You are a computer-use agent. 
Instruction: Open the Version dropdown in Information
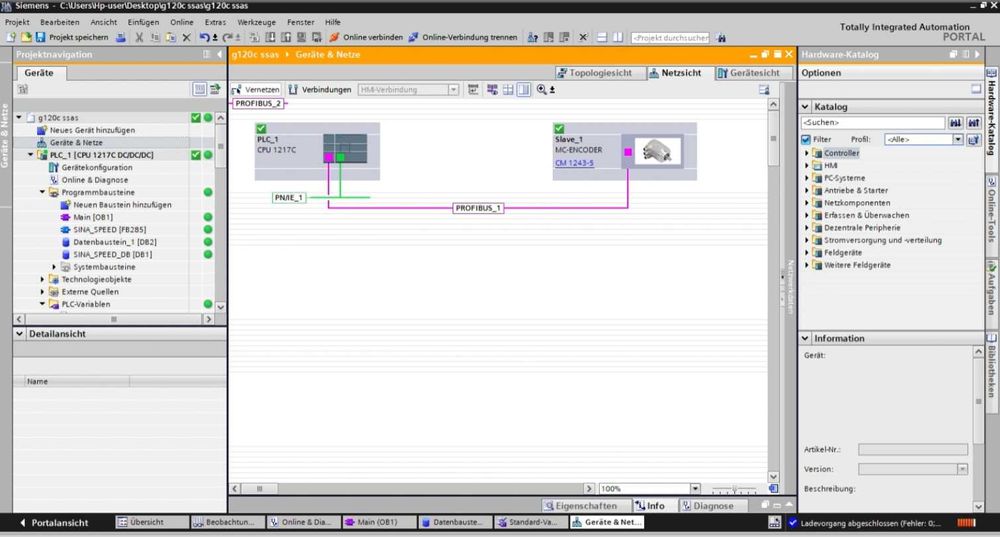coord(962,469)
